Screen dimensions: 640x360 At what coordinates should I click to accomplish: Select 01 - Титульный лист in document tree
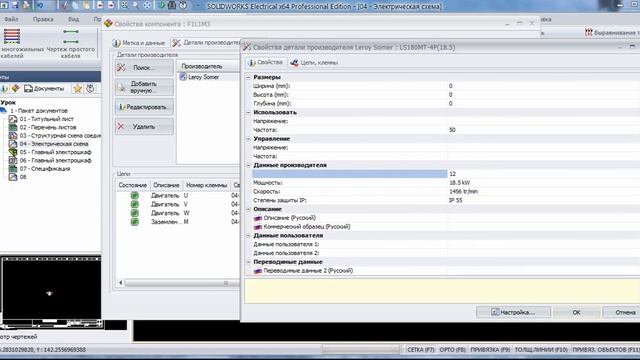click(47, 119)
